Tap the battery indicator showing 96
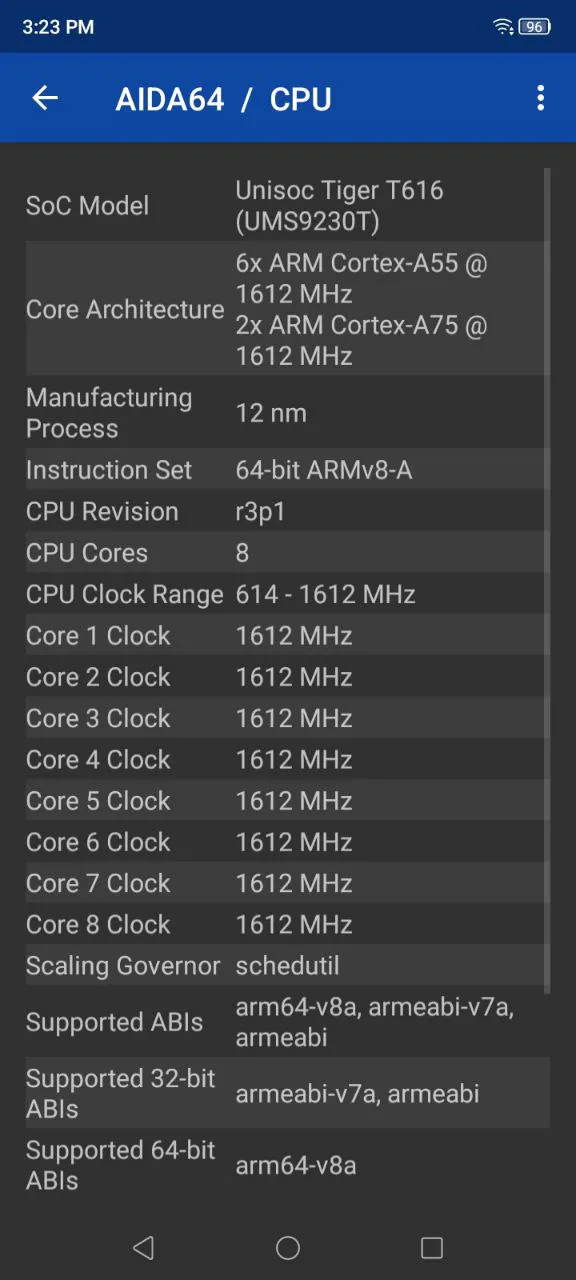576x1280 pixels. pyautogui.click(x=535, y=27)
